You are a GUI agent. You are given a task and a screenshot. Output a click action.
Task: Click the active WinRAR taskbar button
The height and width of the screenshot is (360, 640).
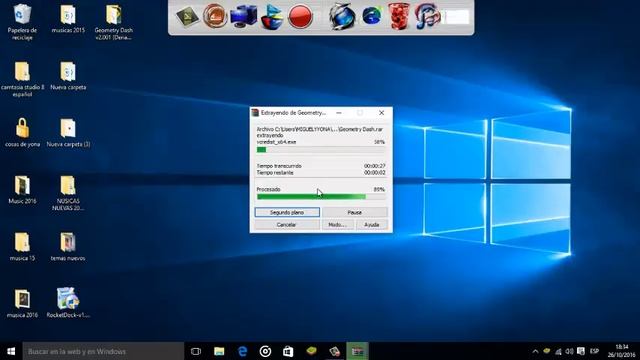(x=358, y=351)
